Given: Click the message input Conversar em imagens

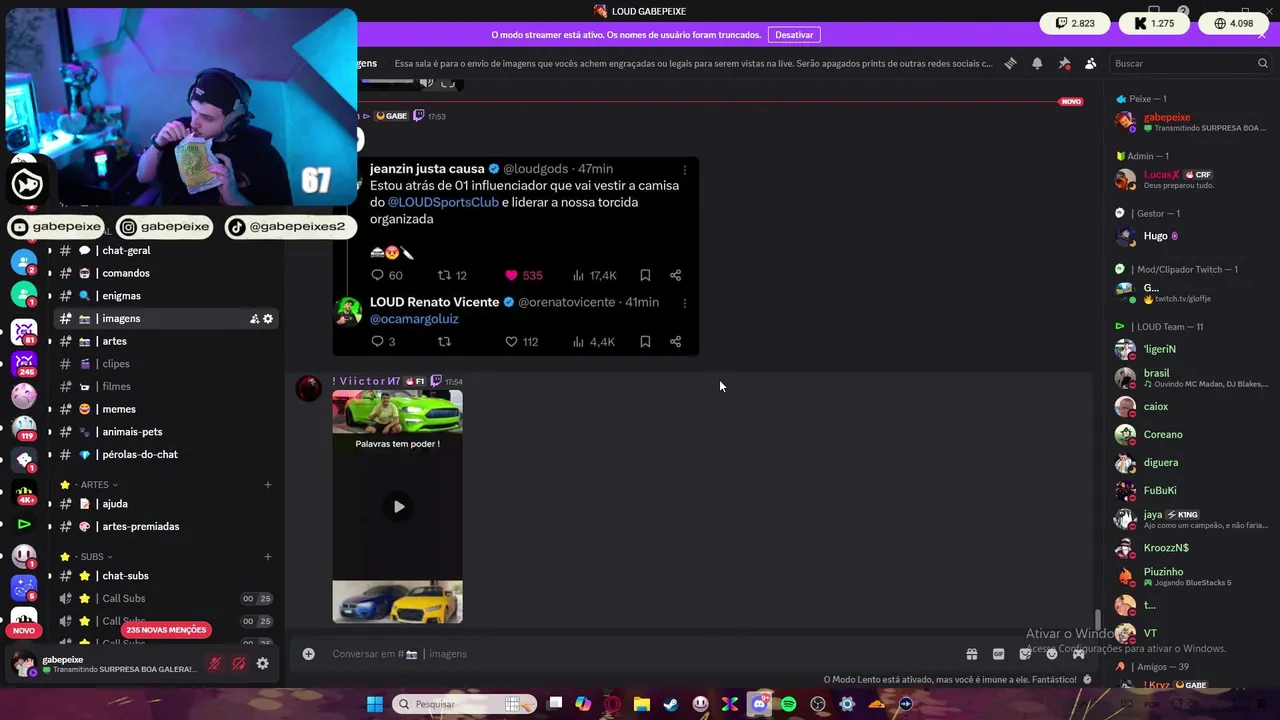Looking at the screenshot, I should coord(640,654).
